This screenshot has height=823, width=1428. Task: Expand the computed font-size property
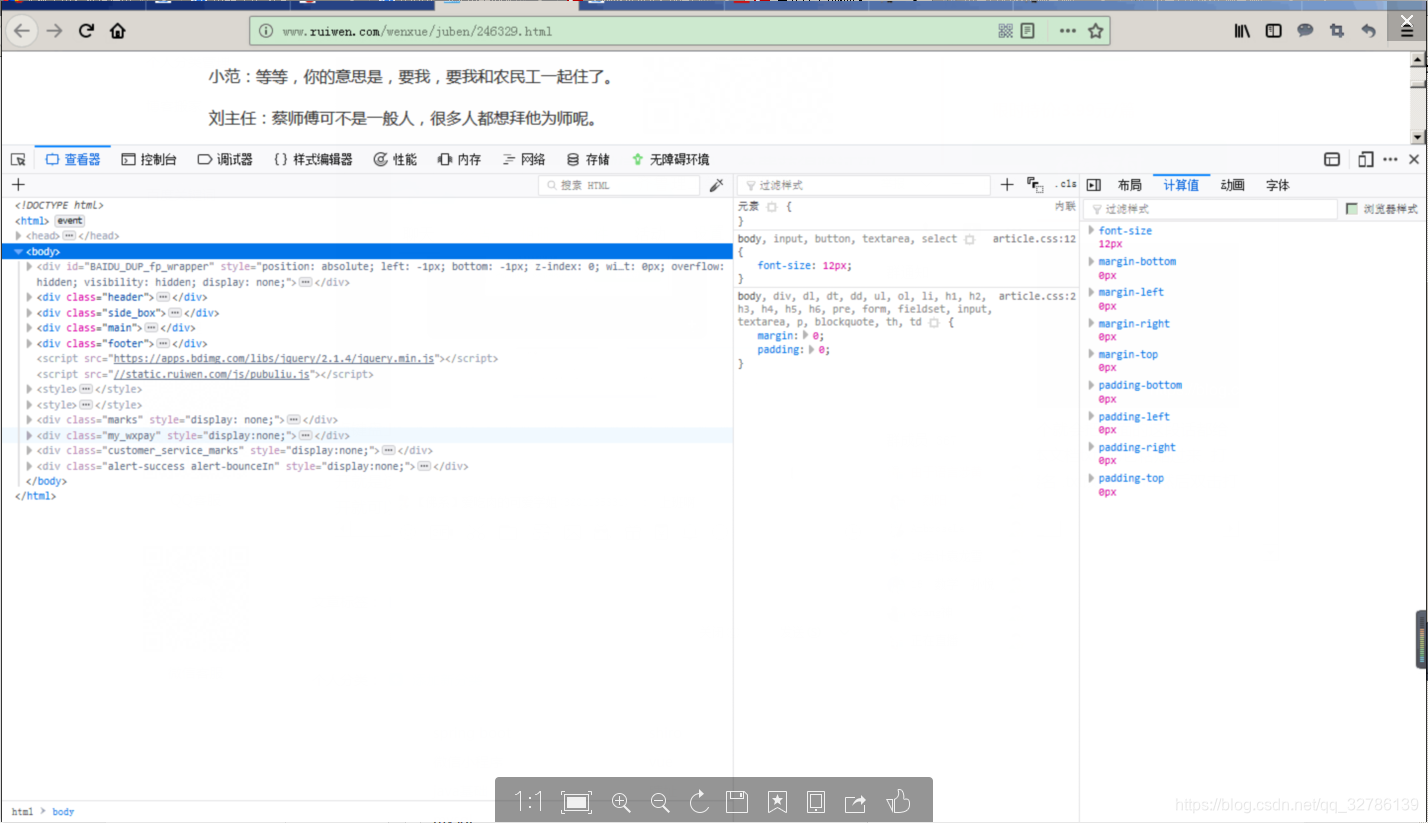pyautogui.click(x=1092, y=231)
